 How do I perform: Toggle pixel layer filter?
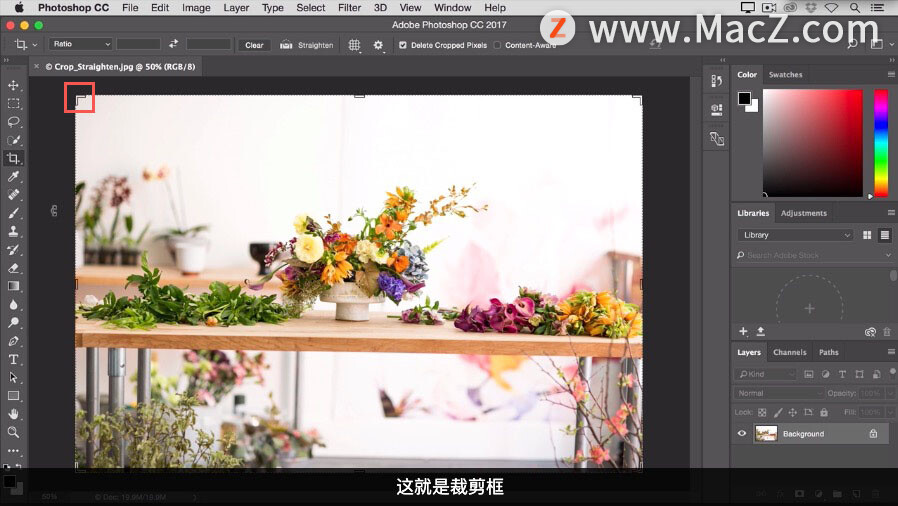point(809,374)
